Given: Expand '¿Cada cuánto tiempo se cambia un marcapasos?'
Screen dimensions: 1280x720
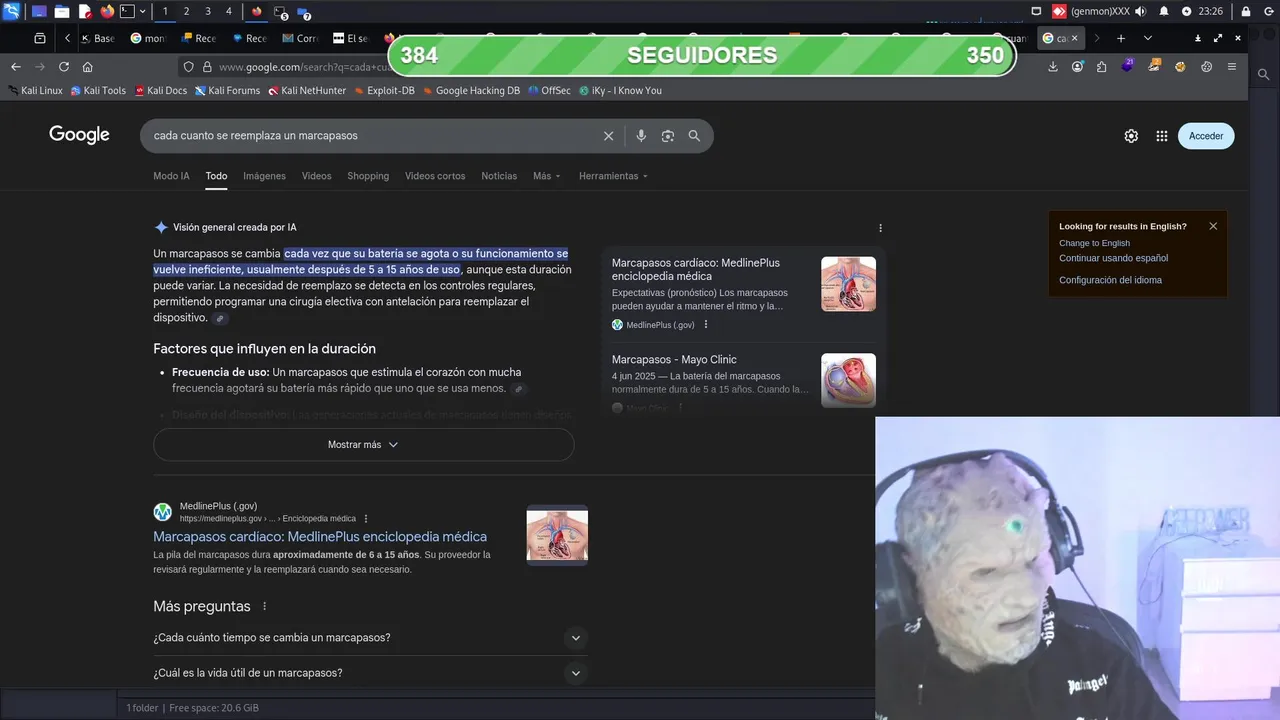Looking at the screenshot, I should (370, 638).
